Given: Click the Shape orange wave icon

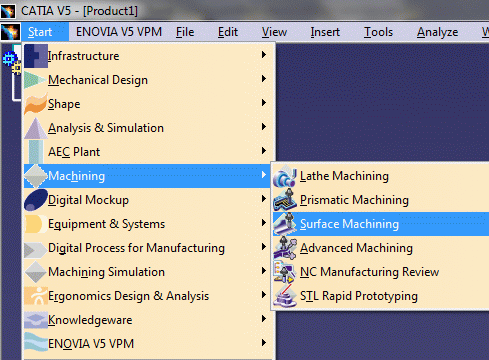Looking at the screenshot, I should [36, 104].
